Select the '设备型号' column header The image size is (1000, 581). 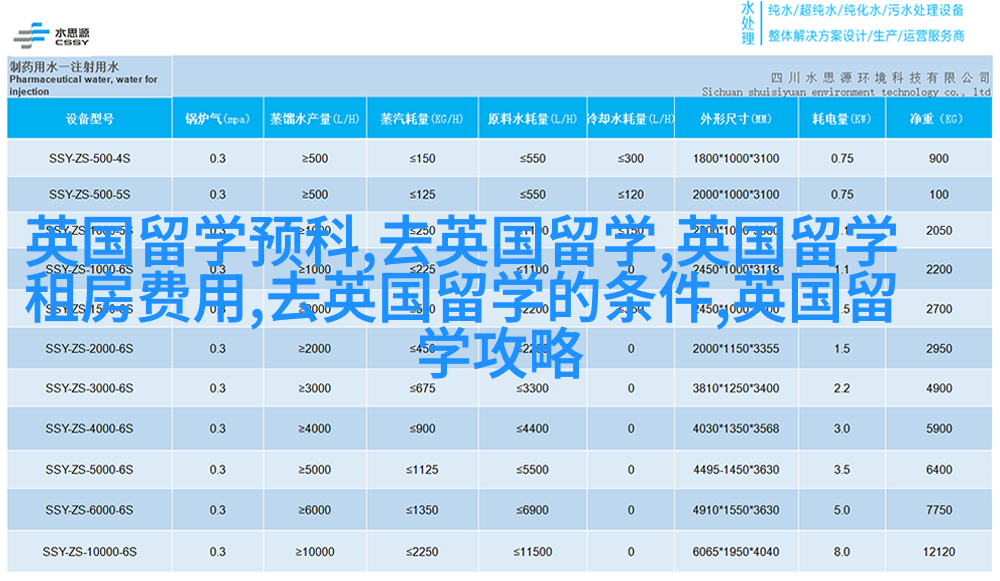click(89, 119)
